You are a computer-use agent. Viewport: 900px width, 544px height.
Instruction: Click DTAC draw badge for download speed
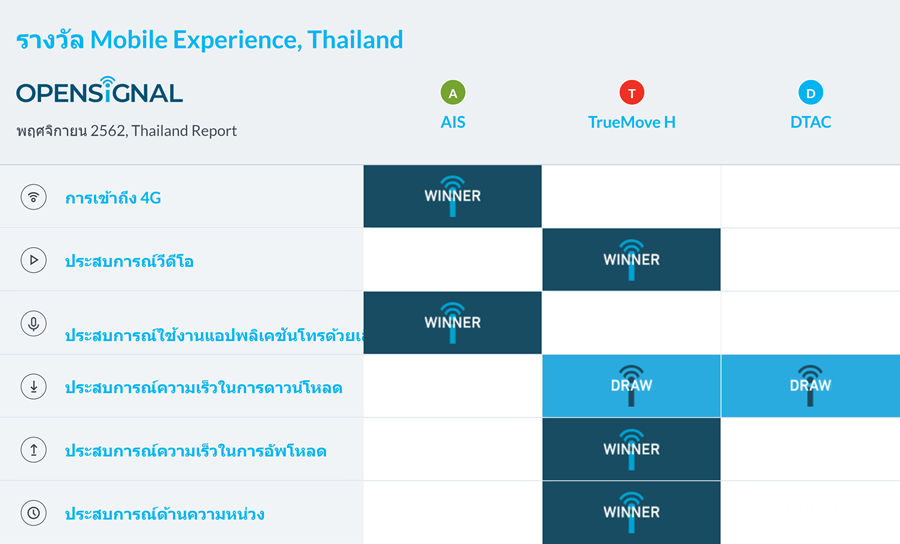click(x=810, y=386)
